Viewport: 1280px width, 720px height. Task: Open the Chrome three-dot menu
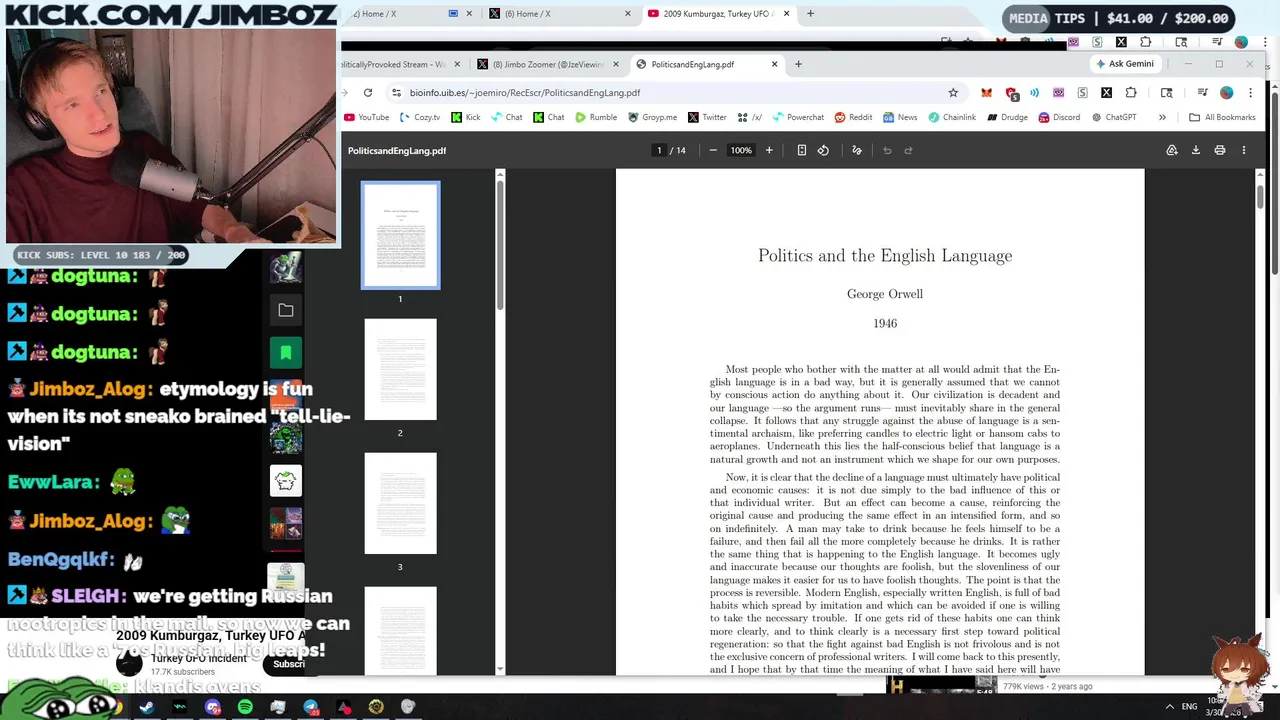[1249, 92]
